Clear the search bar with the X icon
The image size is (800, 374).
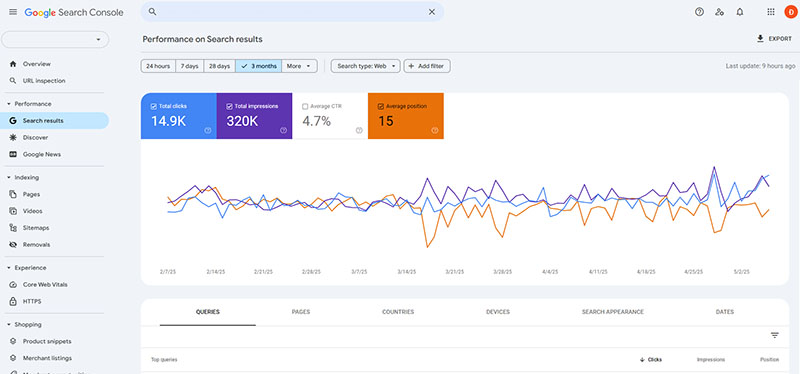coord(432,12)
